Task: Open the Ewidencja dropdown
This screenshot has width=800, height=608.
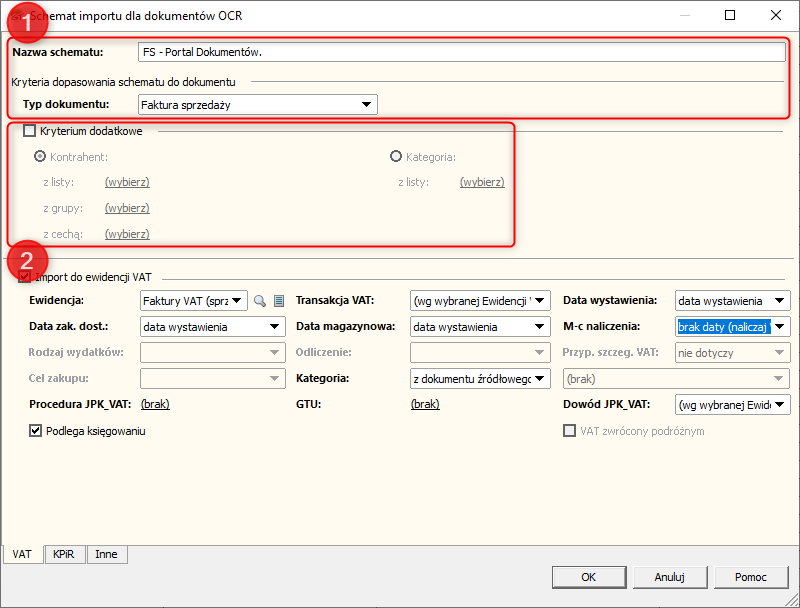Action: (x=194, y=301)
